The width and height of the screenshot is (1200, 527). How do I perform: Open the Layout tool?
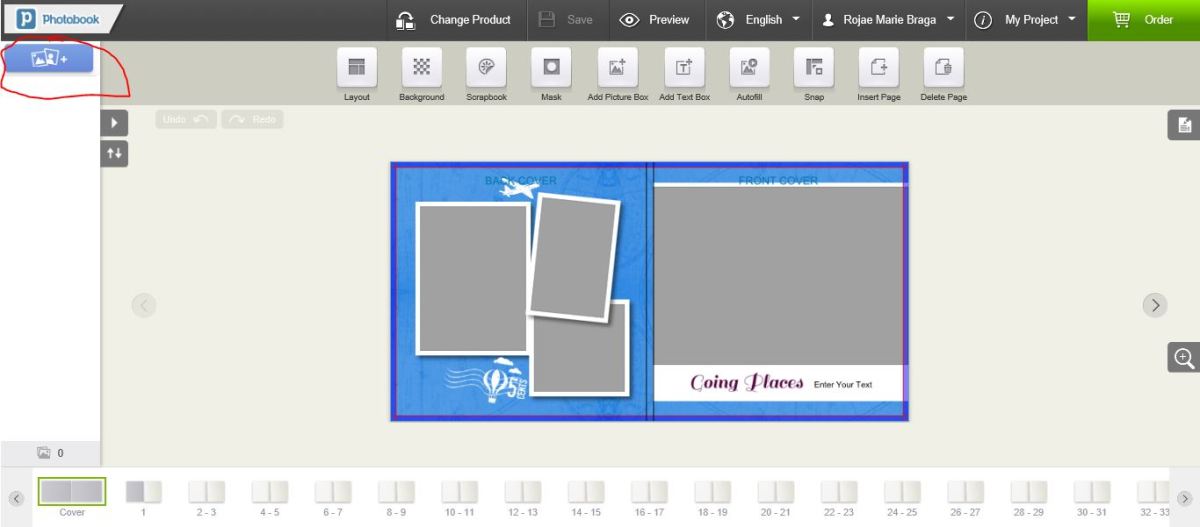click(x=357, y=68)
